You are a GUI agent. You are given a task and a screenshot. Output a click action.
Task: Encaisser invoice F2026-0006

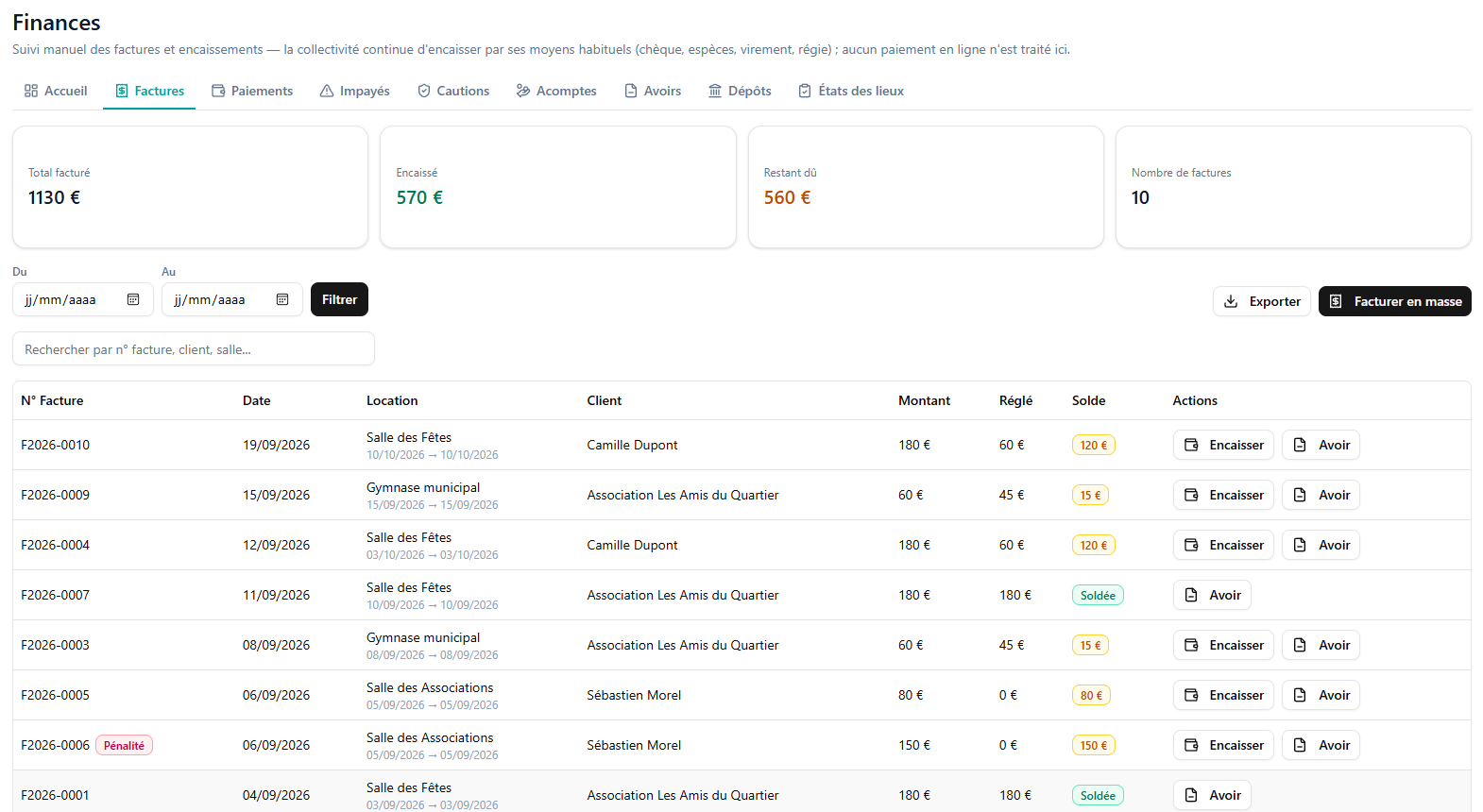click(x=1224, y=745)
